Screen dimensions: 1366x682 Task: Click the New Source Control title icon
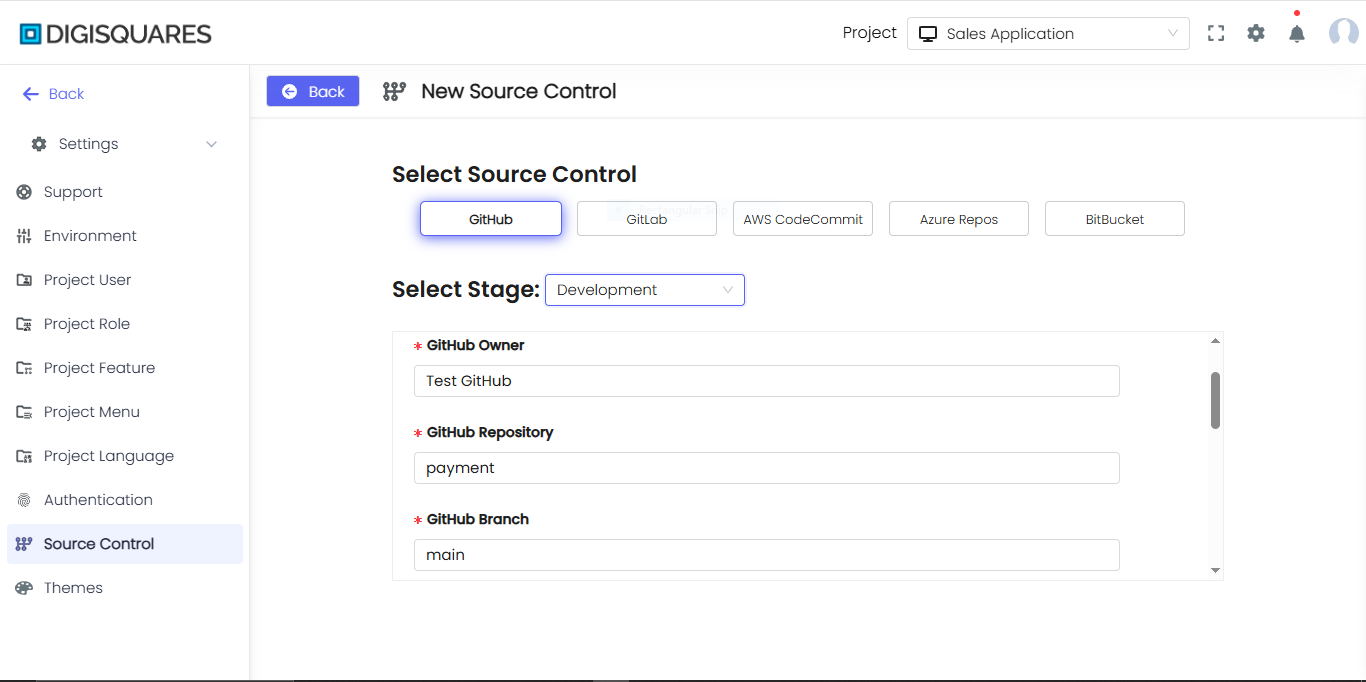(x=394, y=91)
